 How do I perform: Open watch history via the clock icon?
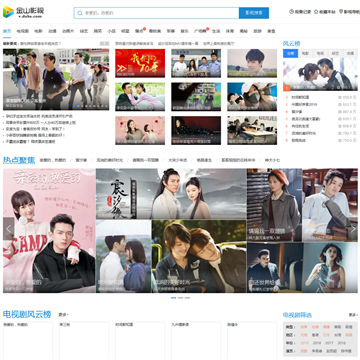pos(291,12)
